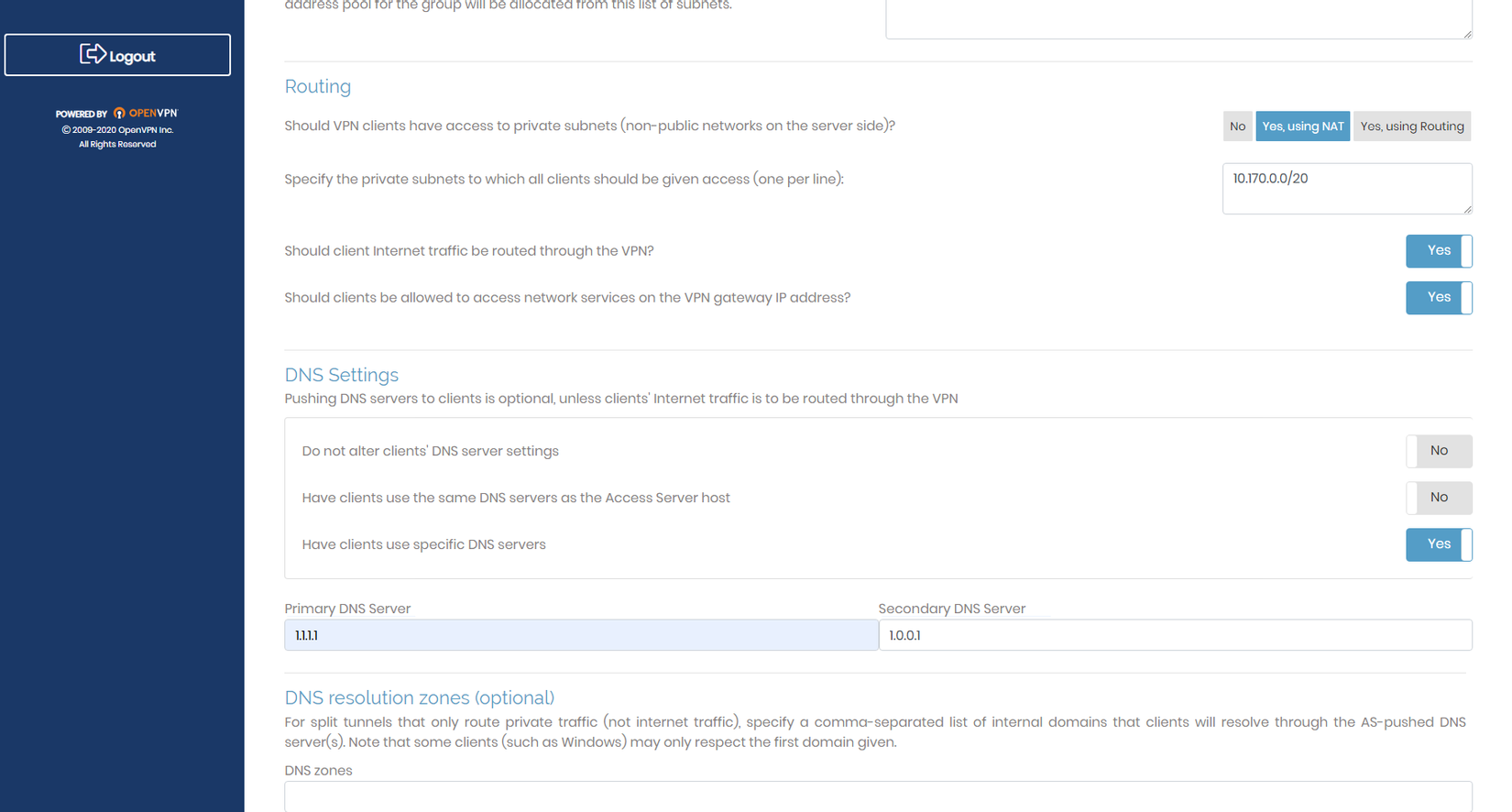Click the Primary DNS Server field
1512x812 pixels.
coord(581,635)
